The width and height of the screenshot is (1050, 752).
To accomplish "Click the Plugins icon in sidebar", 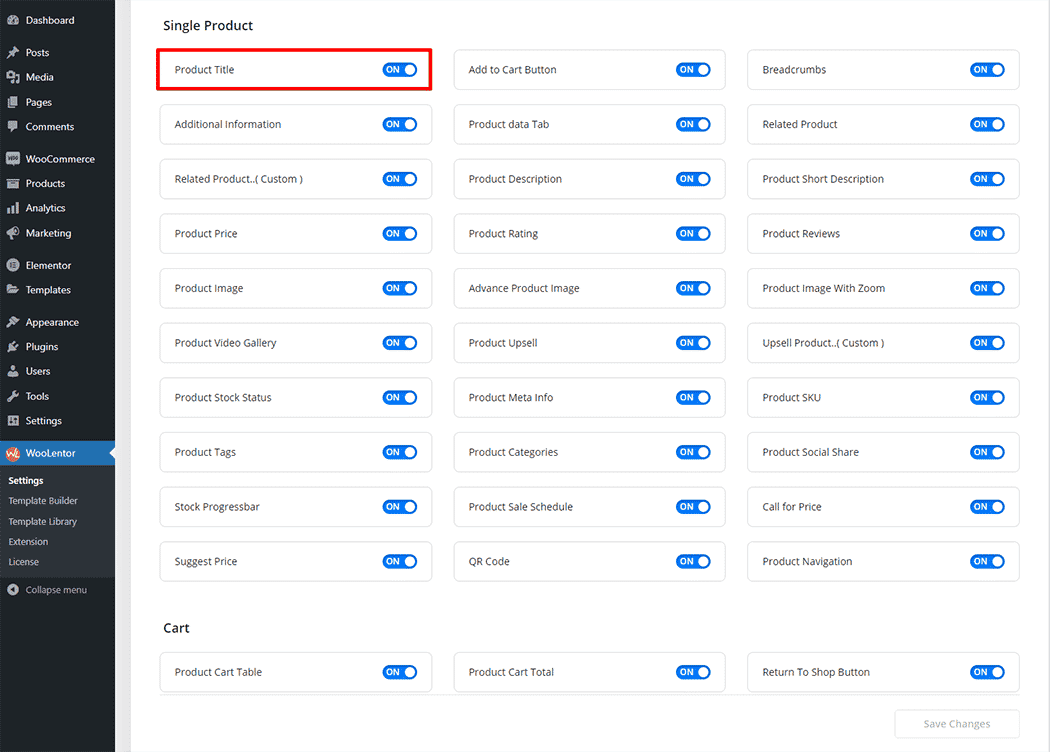I will (13, 347).
